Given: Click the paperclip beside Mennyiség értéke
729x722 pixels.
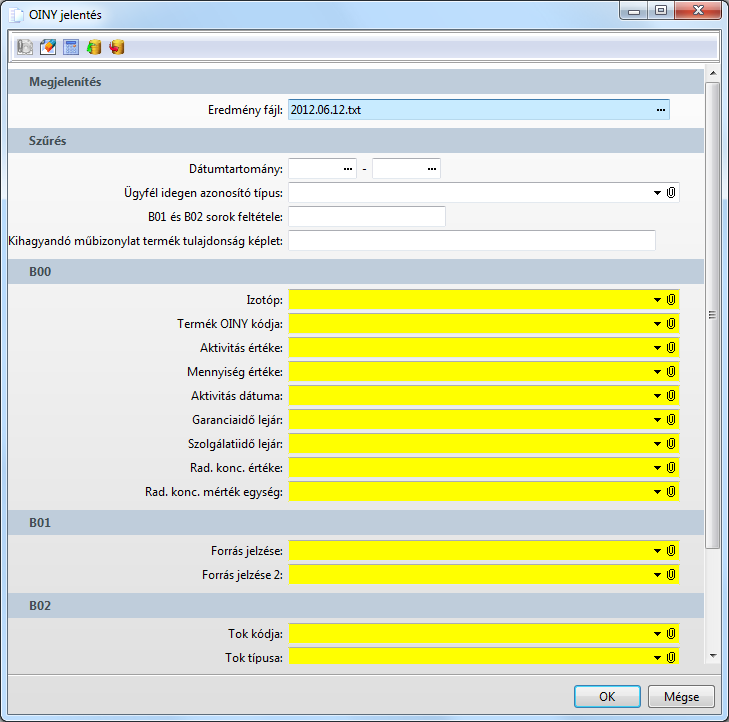Looking at the screenshot, I should (x=671, y=371).
